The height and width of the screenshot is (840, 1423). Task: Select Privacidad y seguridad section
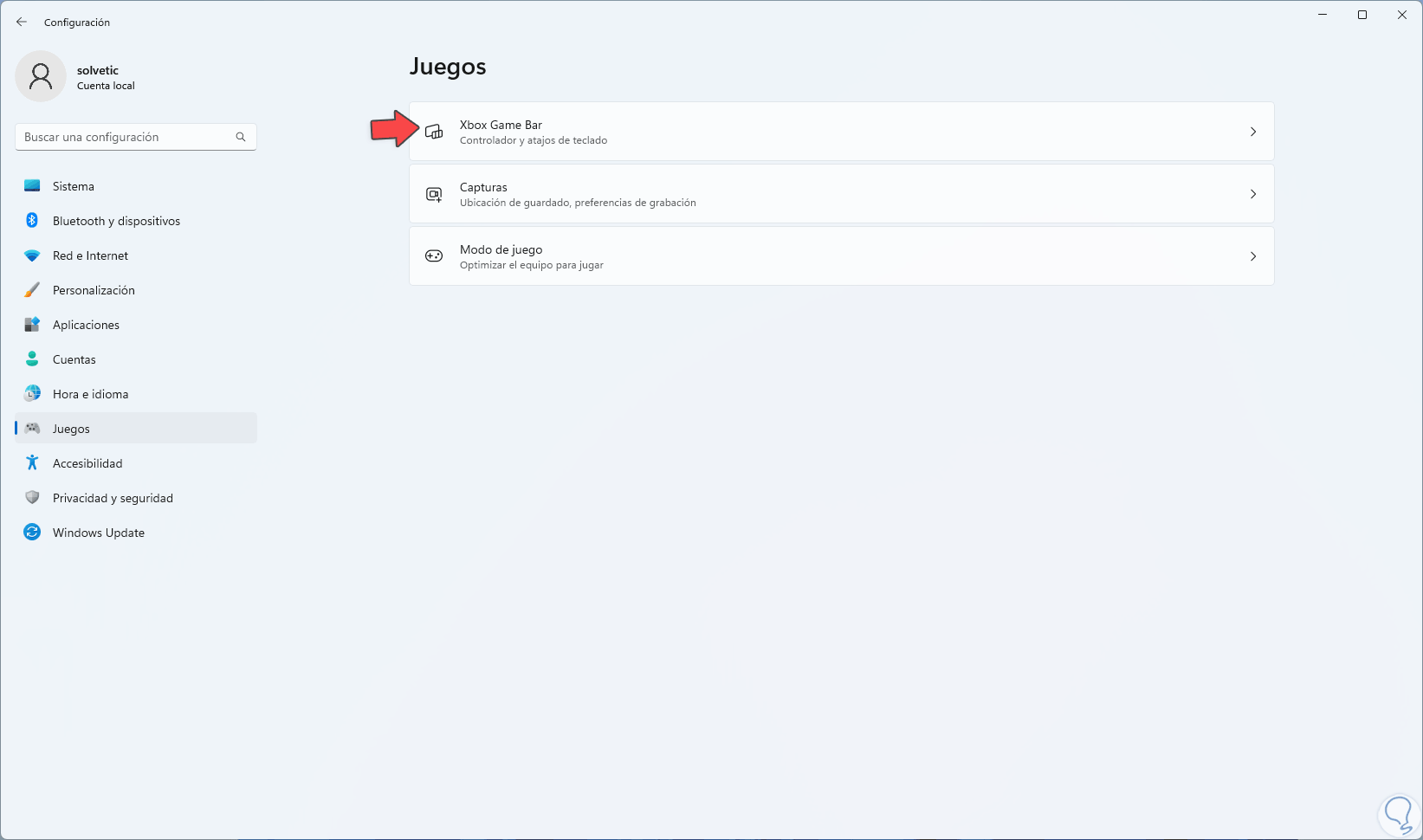113,498
